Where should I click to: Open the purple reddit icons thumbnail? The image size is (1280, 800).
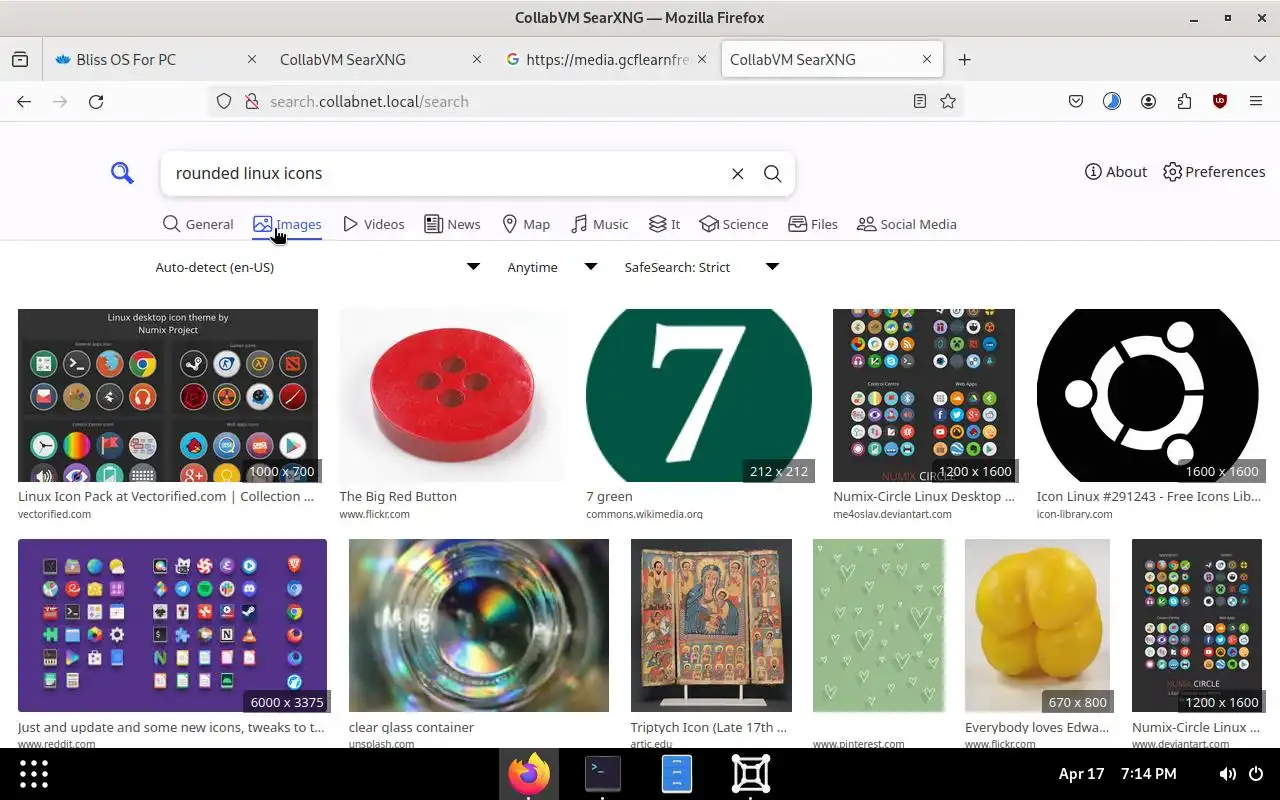pyautogui.click(x=172, y=625)
